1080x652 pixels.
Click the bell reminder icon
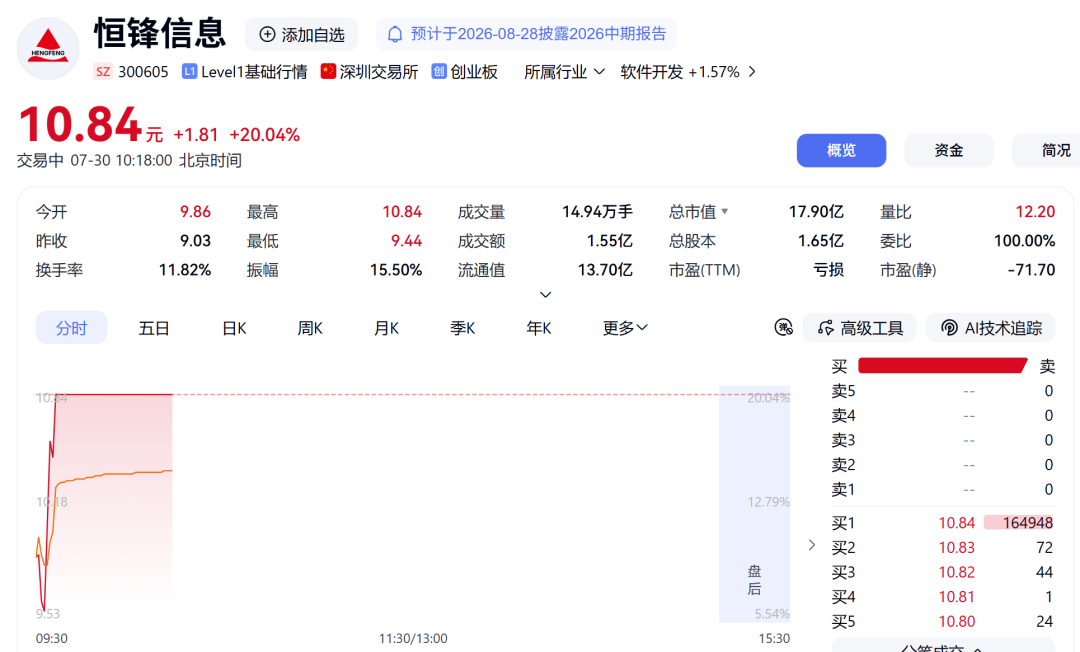click(395, 34)
